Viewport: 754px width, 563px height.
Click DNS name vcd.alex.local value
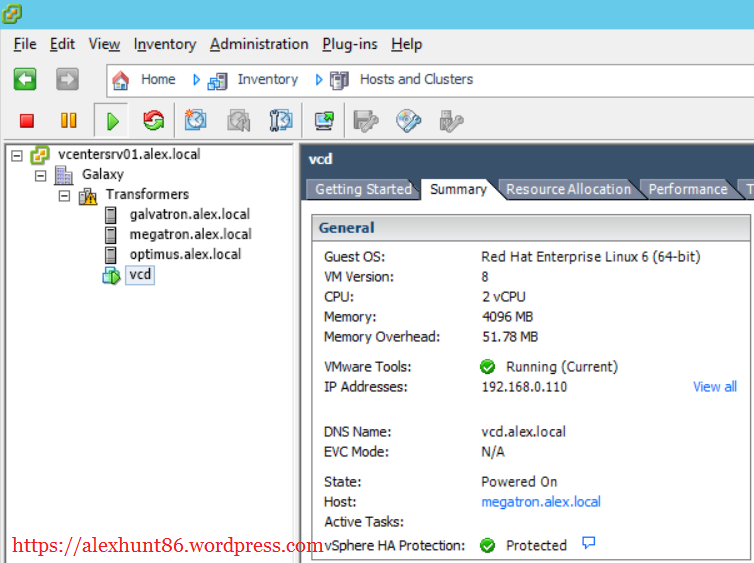(523, 432)
